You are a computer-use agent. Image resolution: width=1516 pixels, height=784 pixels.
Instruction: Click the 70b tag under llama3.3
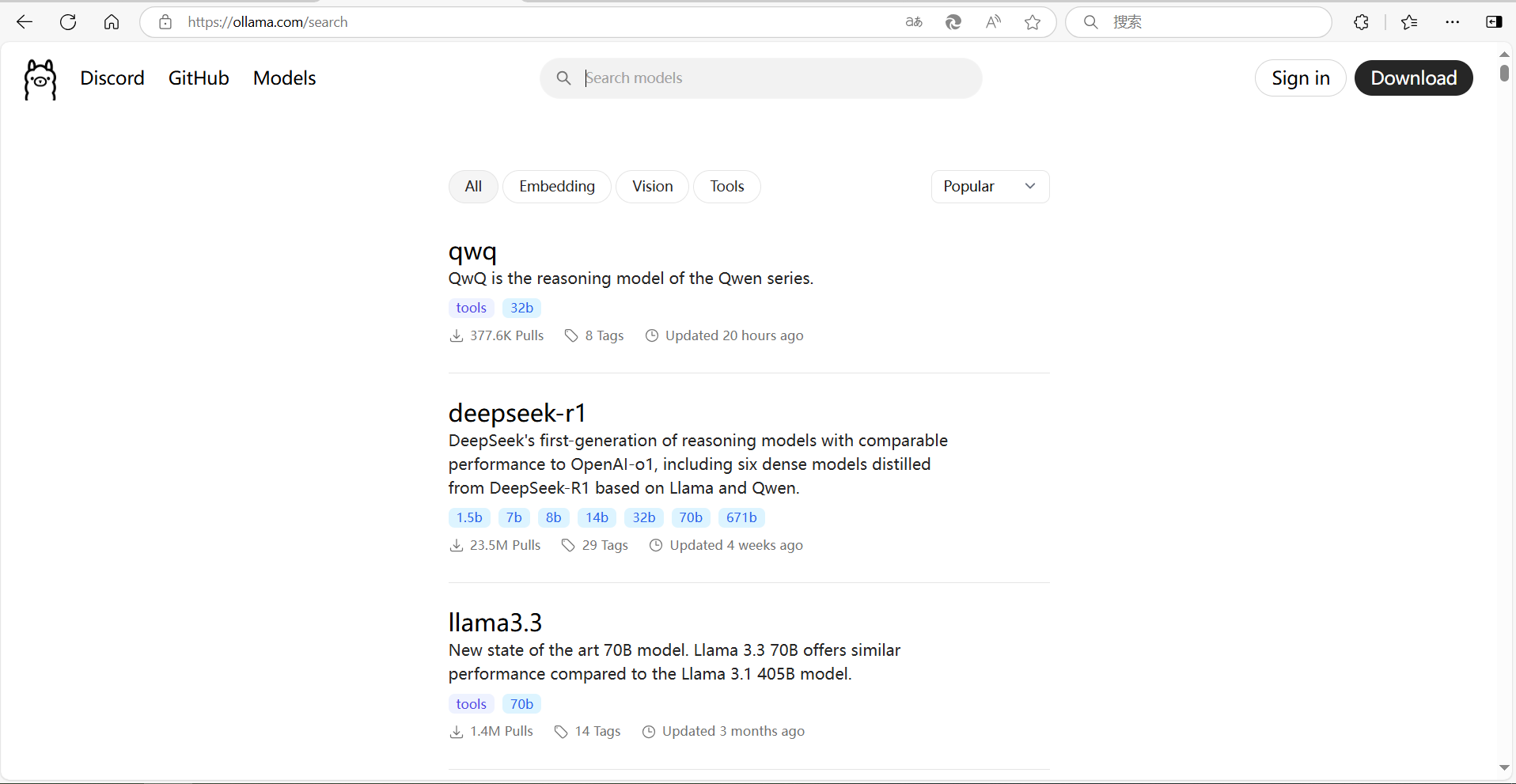click(521, 704)
